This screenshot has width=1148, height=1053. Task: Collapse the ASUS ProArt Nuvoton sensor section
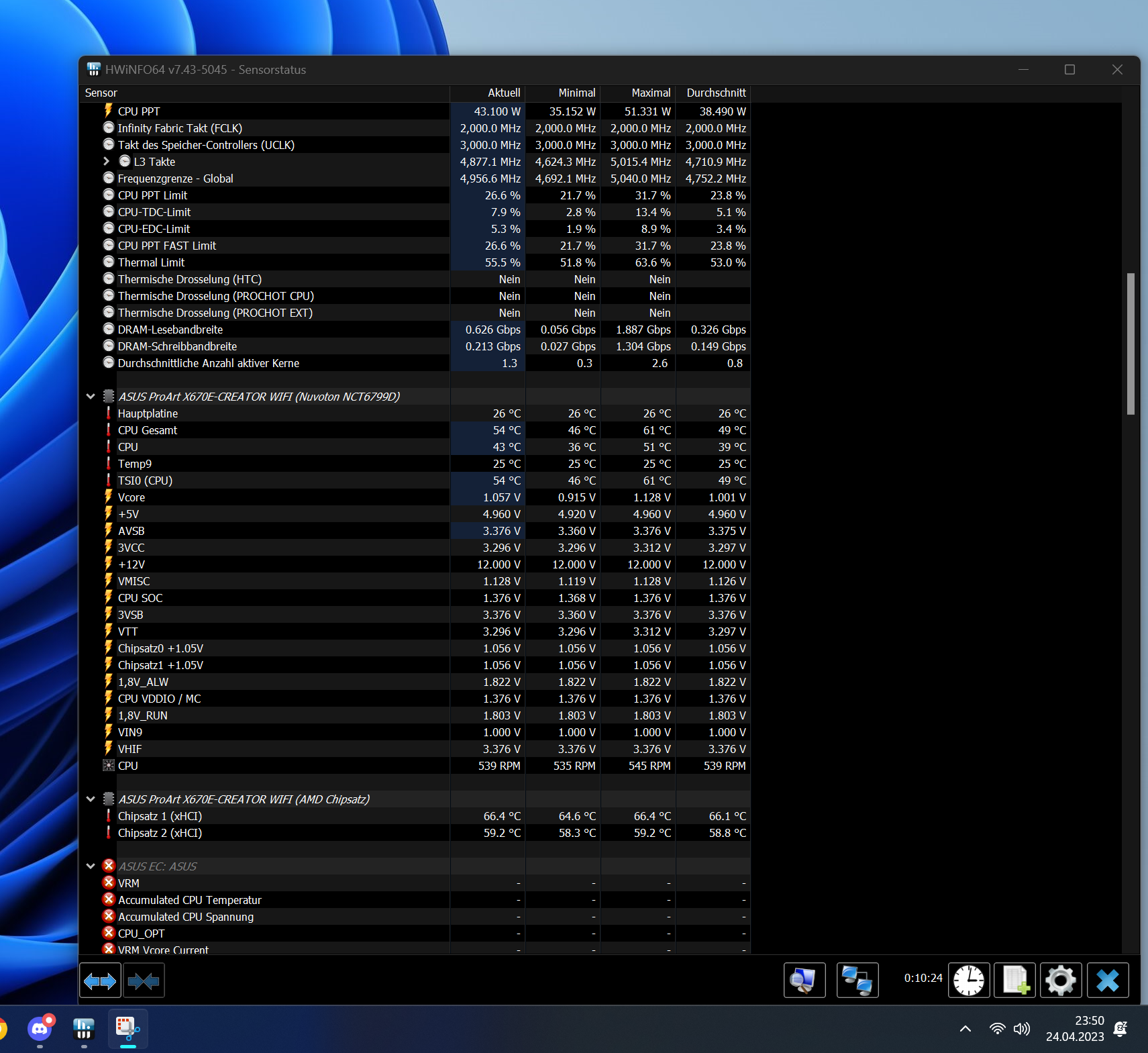[x=91, y=396]
